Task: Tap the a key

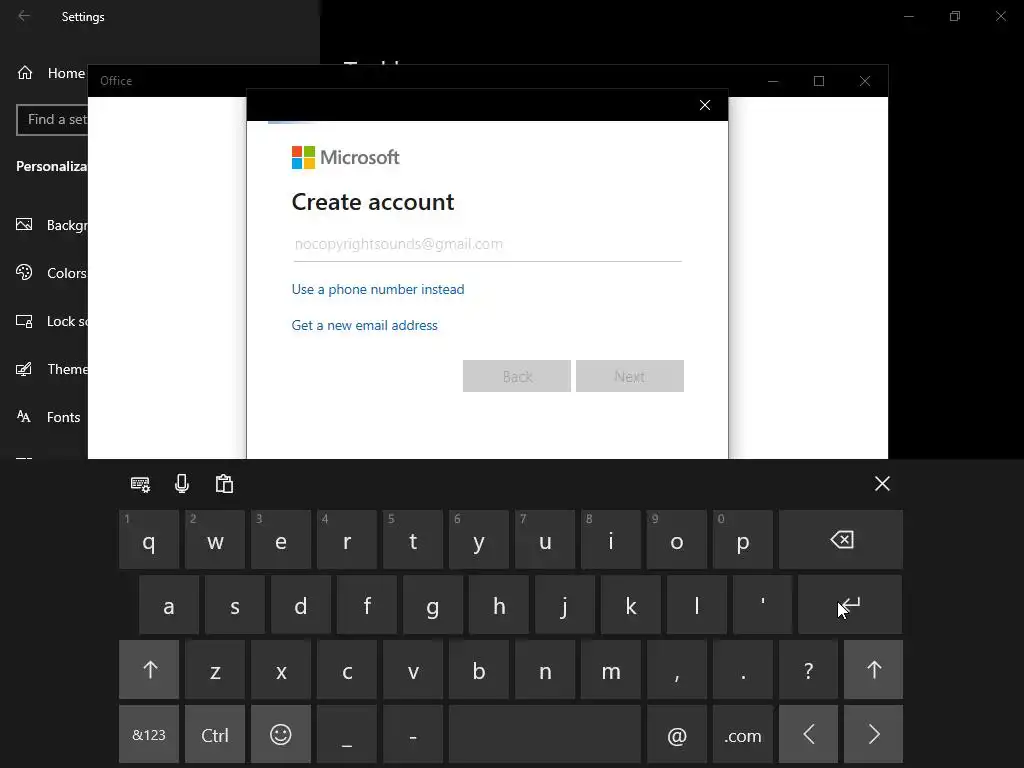Action: pos(168,605)
